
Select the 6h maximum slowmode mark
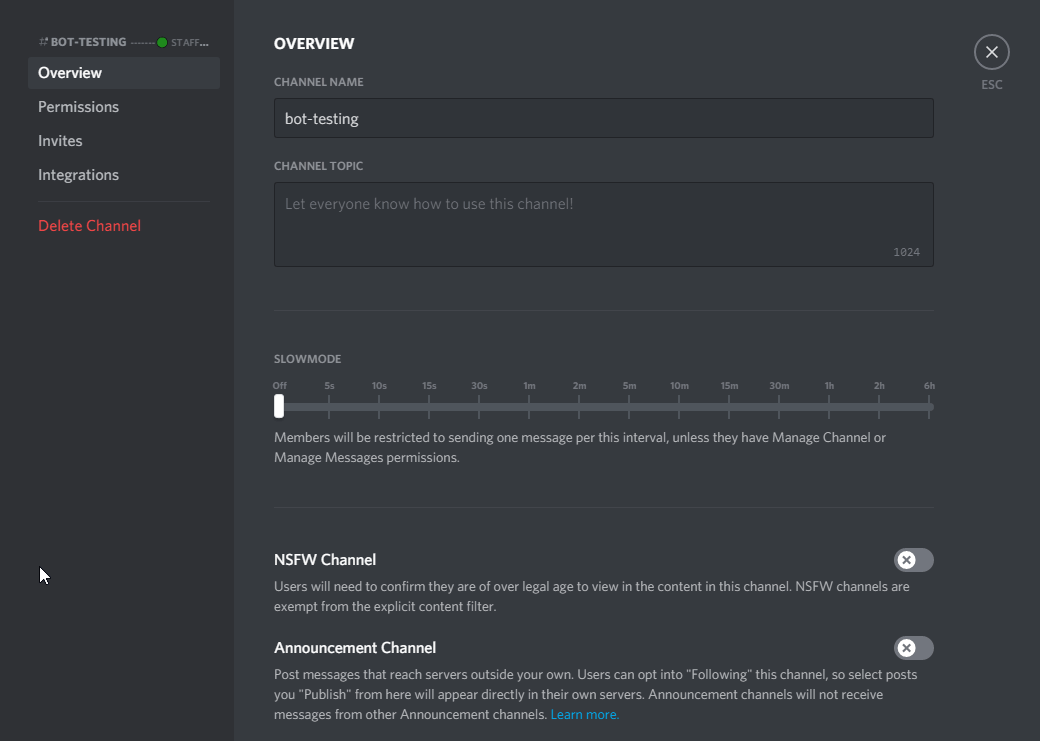tap(929, 407)
